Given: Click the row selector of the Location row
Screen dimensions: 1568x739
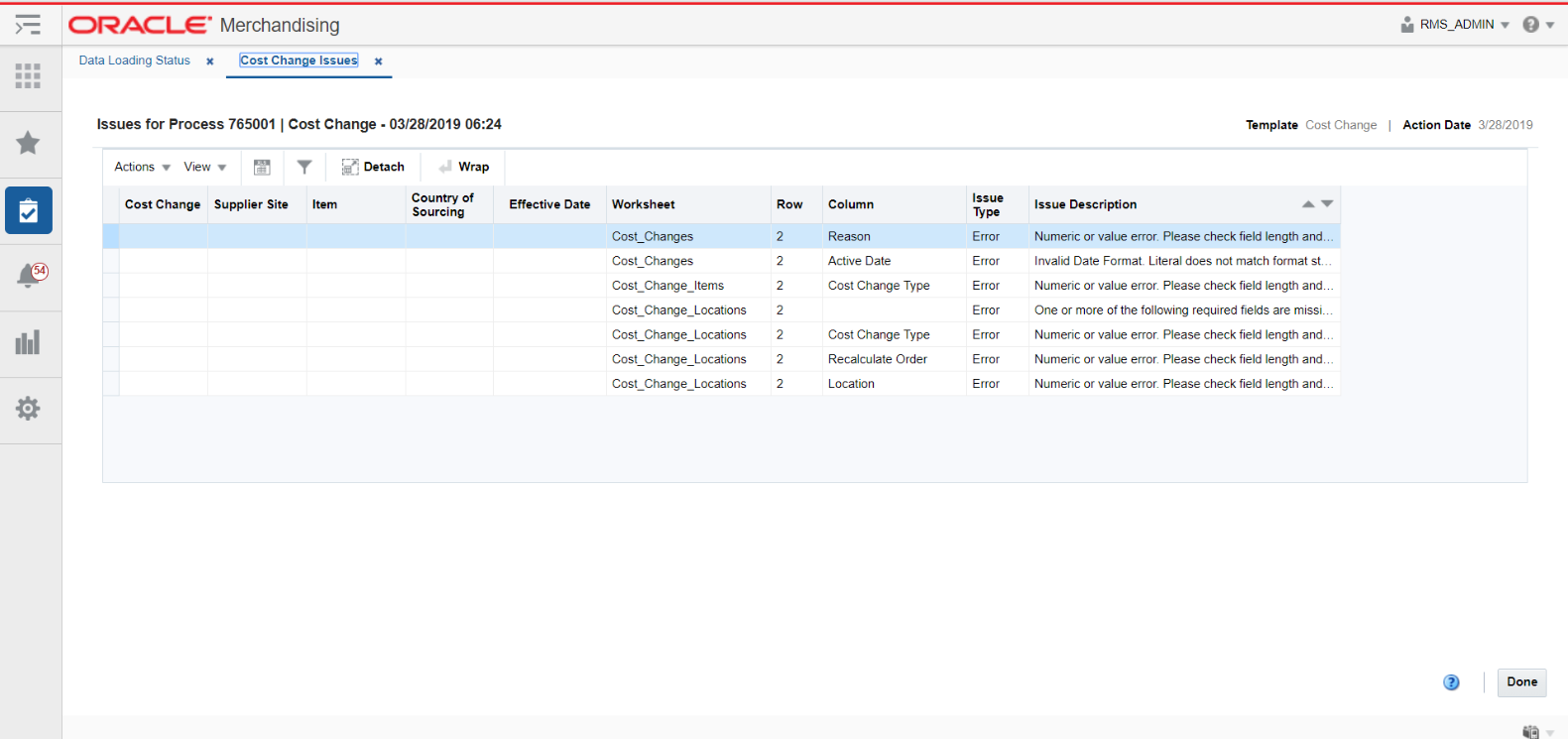Looking at the screenshot, I should pyautogui.click(x=111, y=384).
